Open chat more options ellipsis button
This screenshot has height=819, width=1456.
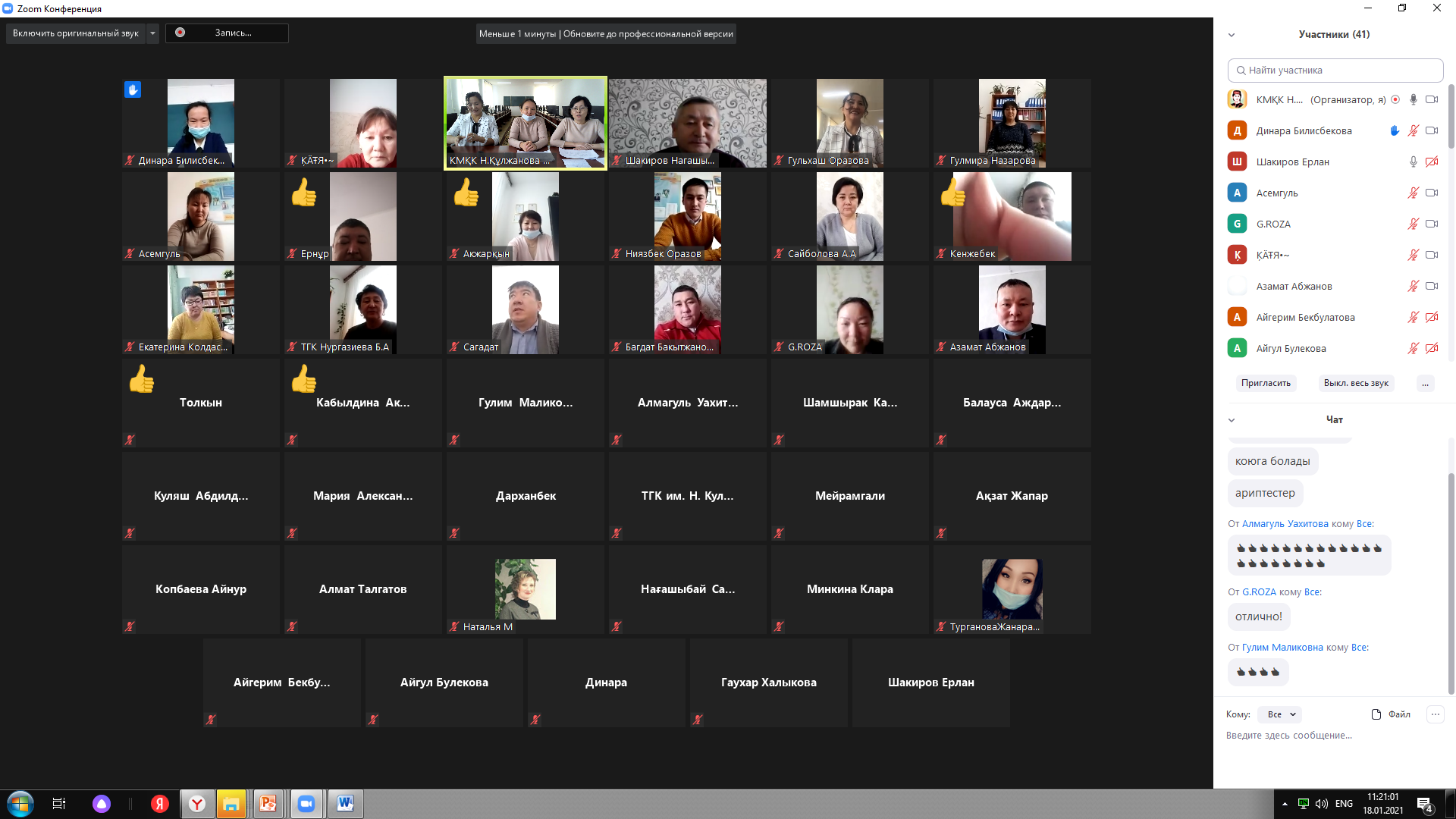[x=1435, y=714]
